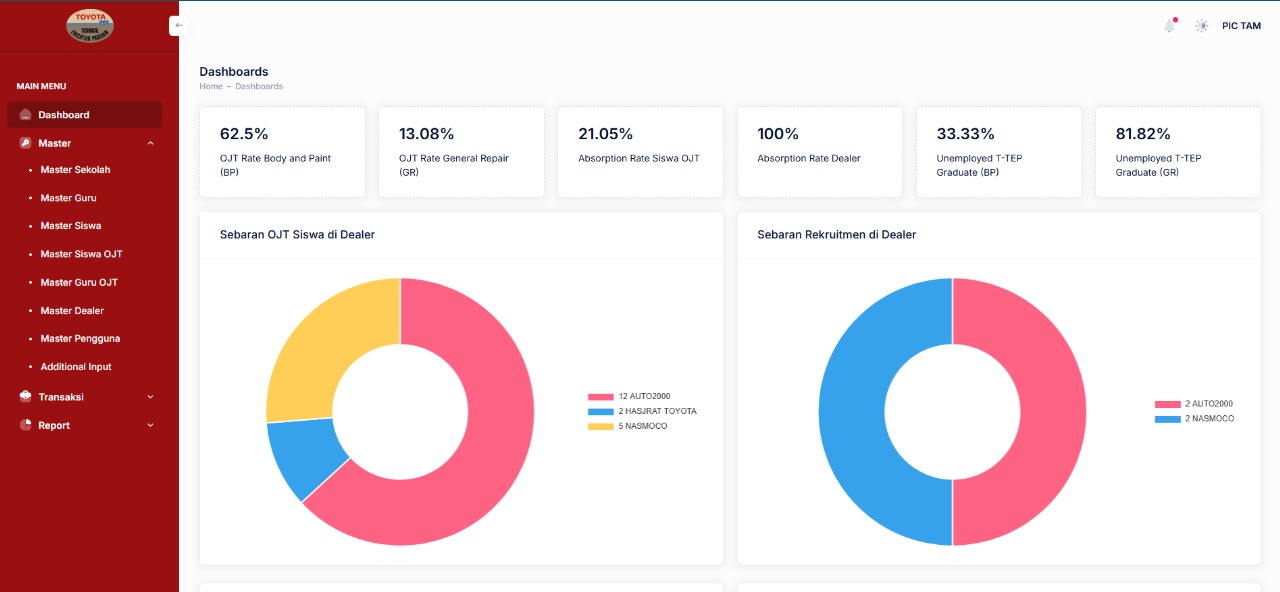This screenshot has height=592, width=1280.
Task: Click the "Sebaran OJT Siswa di Dealer" title
Action: pyautogui.click(x=297, y=235)
